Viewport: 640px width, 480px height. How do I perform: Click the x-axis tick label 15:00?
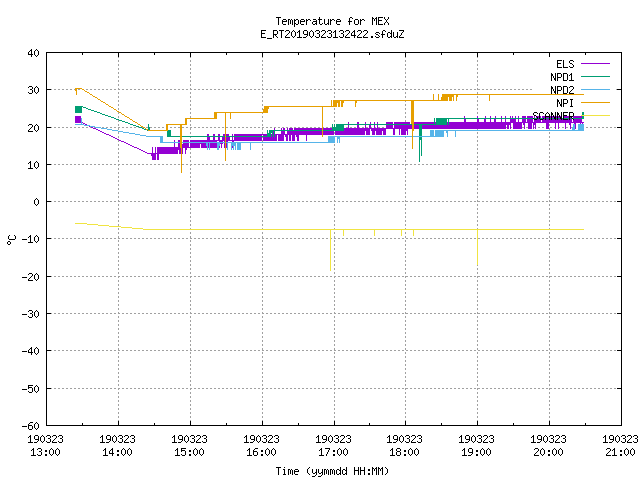pos(189,452)
